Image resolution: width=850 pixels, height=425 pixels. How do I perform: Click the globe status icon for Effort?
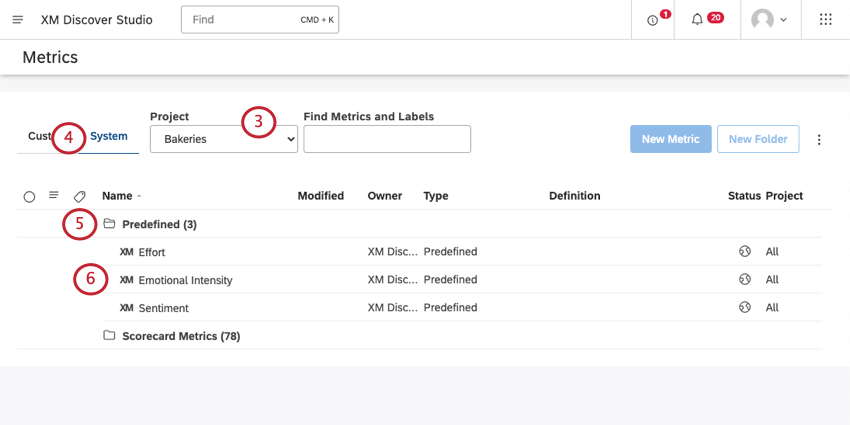[744, 252]
